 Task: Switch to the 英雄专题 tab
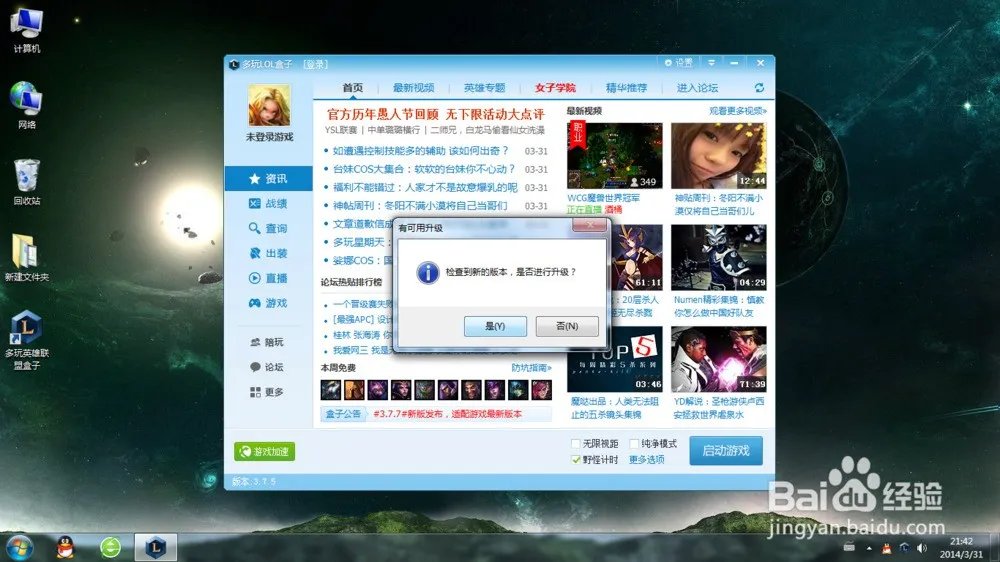point(485,88)
